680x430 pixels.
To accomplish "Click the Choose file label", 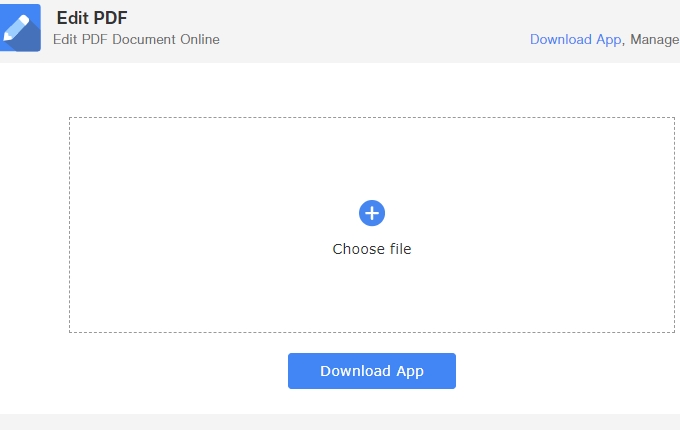I will click(372, 249).
